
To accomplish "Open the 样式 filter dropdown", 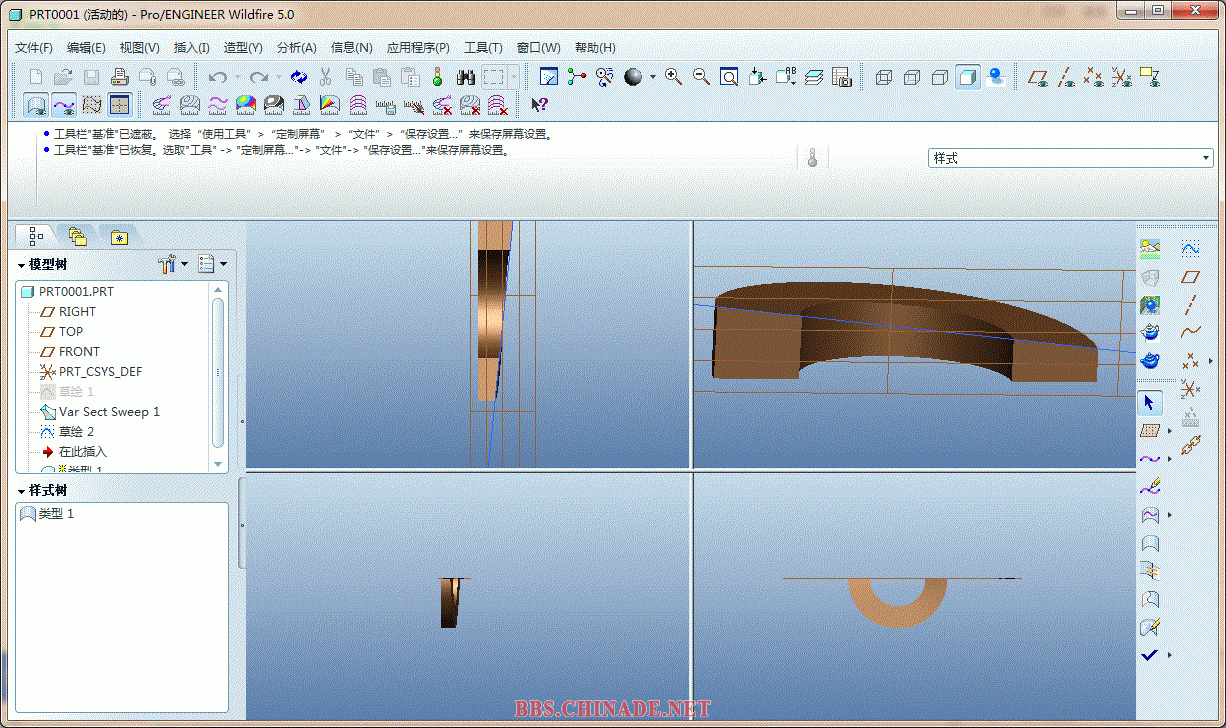I will [1070, 158].
